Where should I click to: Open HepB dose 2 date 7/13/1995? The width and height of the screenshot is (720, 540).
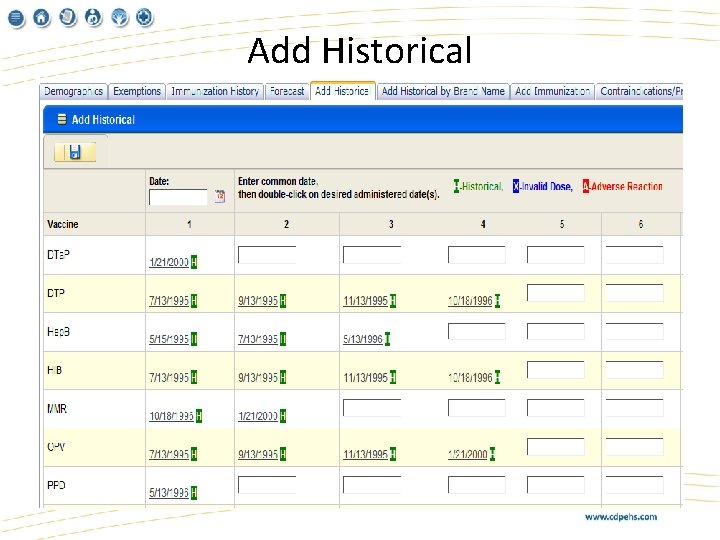[258, 339]
